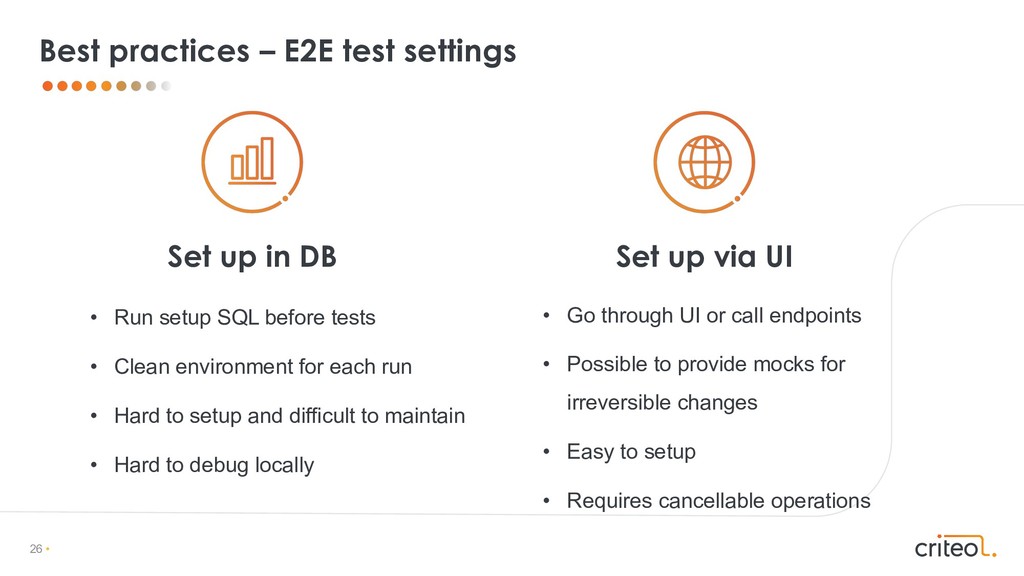Viewport: 1024px width, 576px height.
Task: Click 'Run setup SQL before tests' bullet
Action: 245,318
